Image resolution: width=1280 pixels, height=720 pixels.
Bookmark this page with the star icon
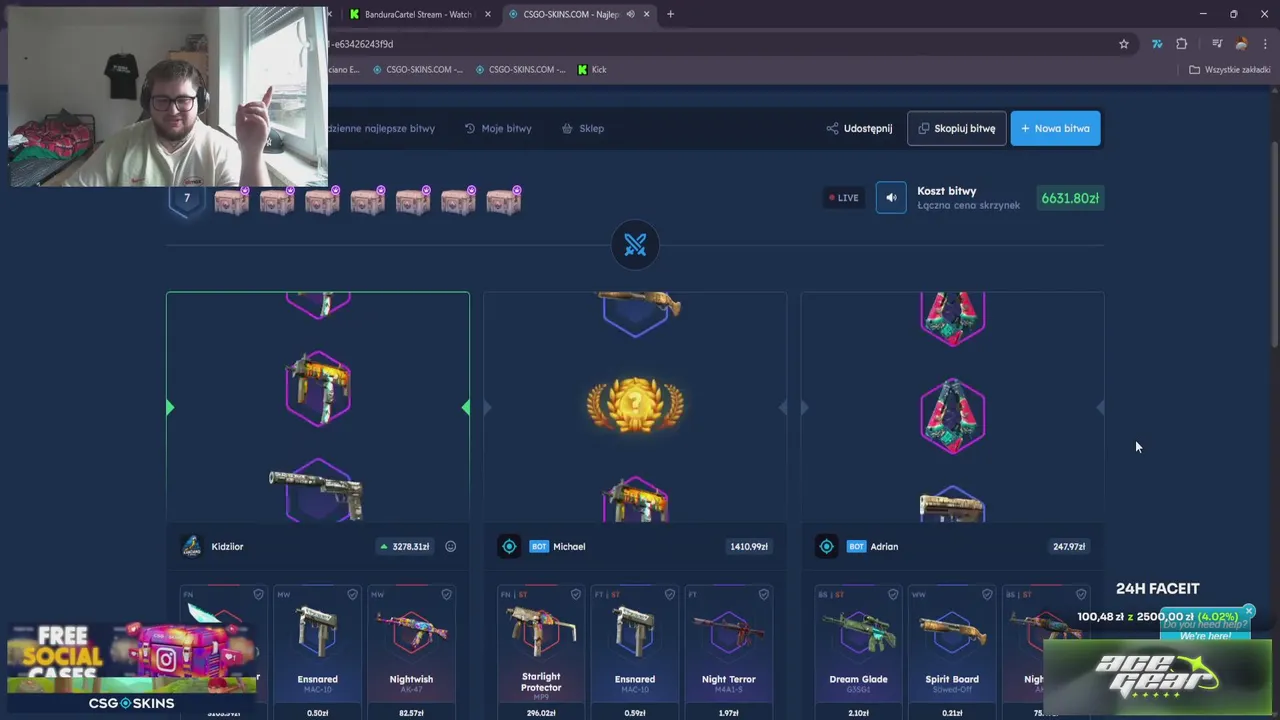(1124, 44)
